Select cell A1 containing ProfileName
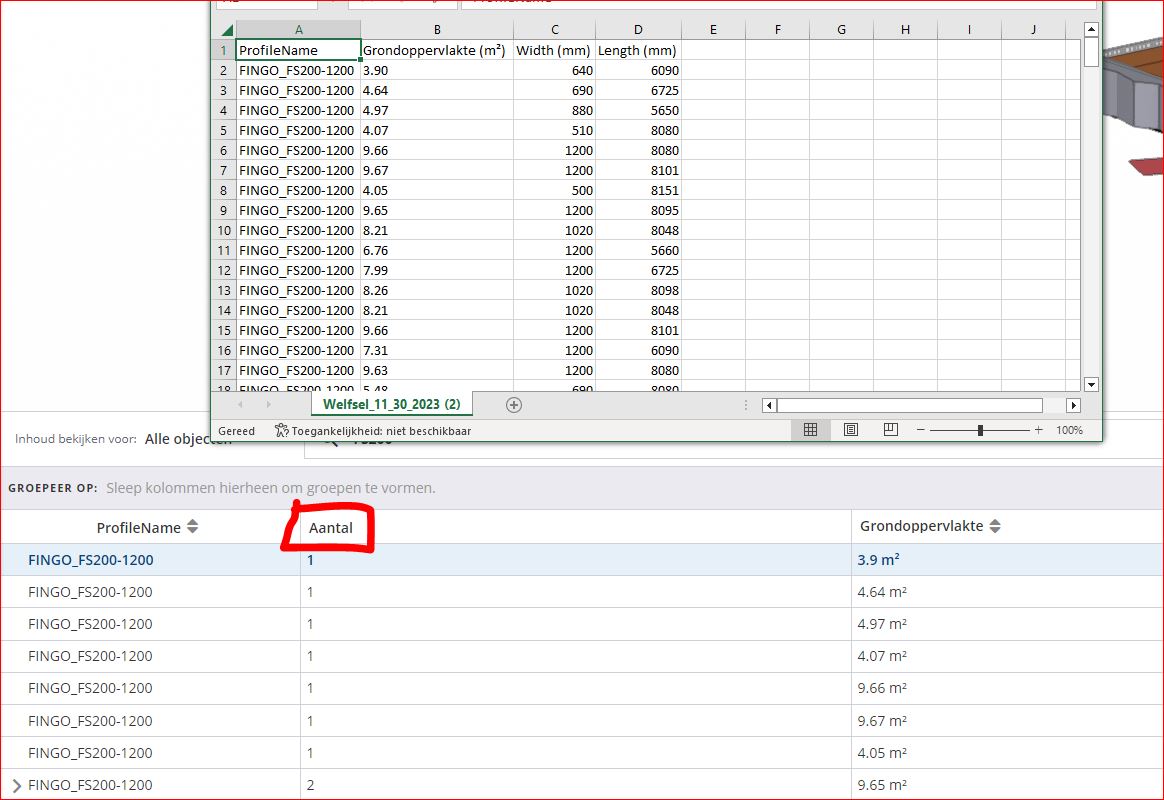Image resolution: width=1164 pixels, height=800 pixels. (x=297, y=50)
